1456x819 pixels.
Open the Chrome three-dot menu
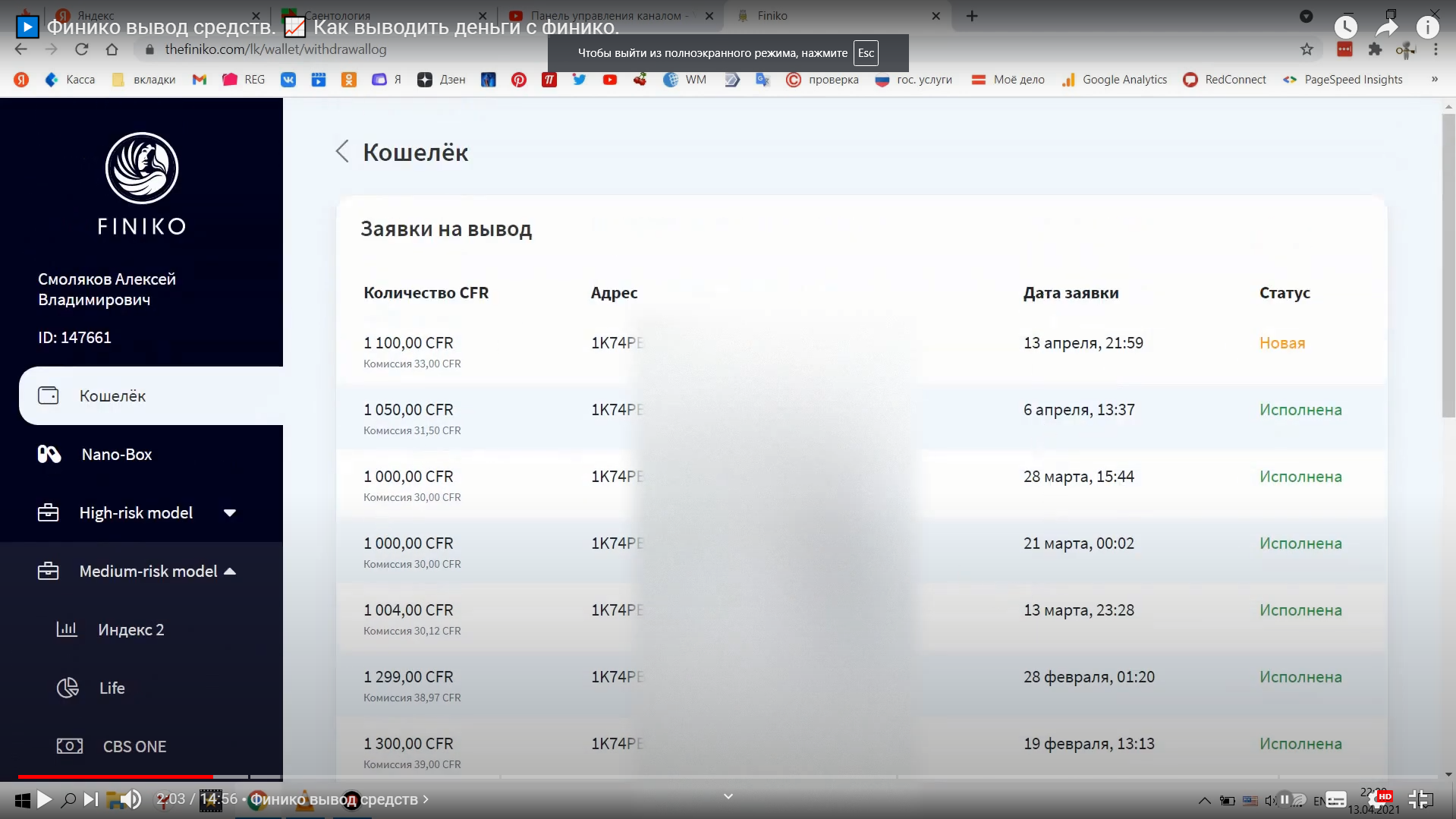[1436, 49]
